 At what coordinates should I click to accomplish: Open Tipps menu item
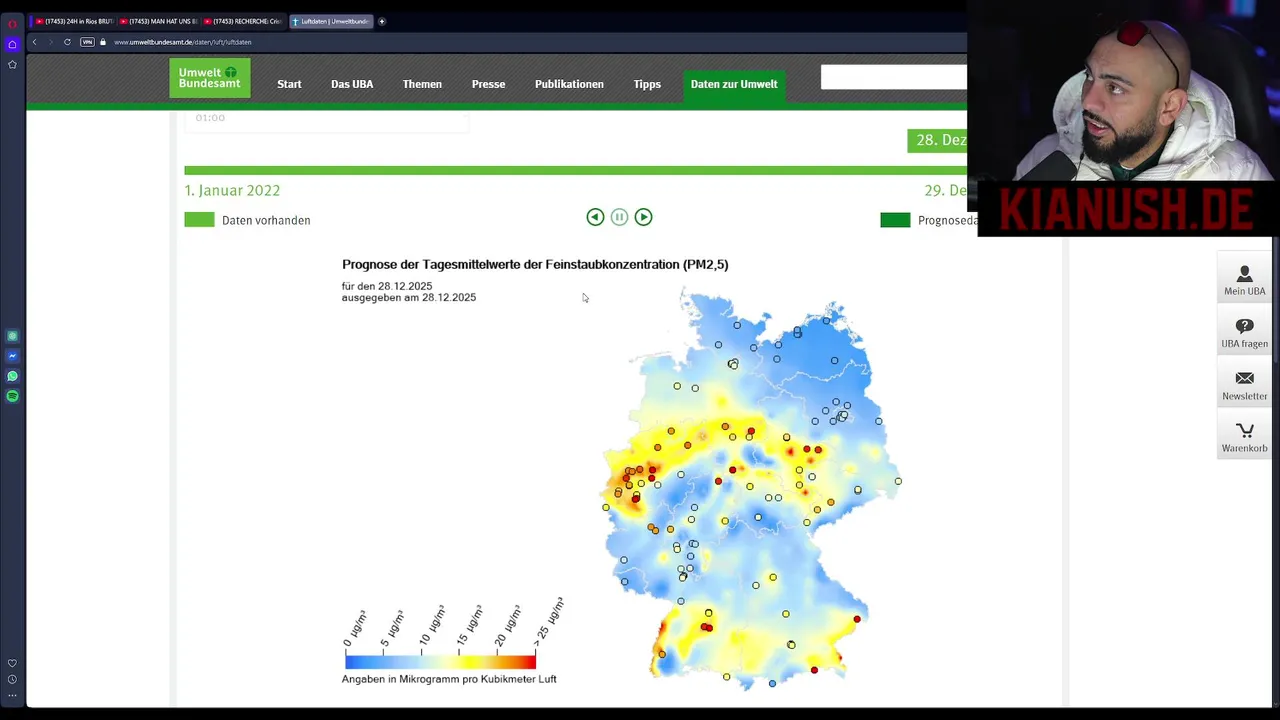pos(647,84)
